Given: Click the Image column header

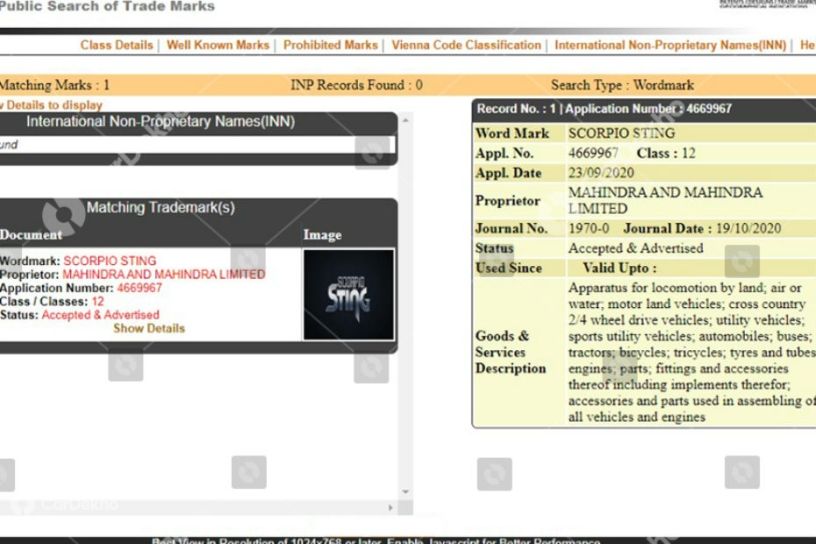Looking at the screenshot, I should click(x=323, y=235).
